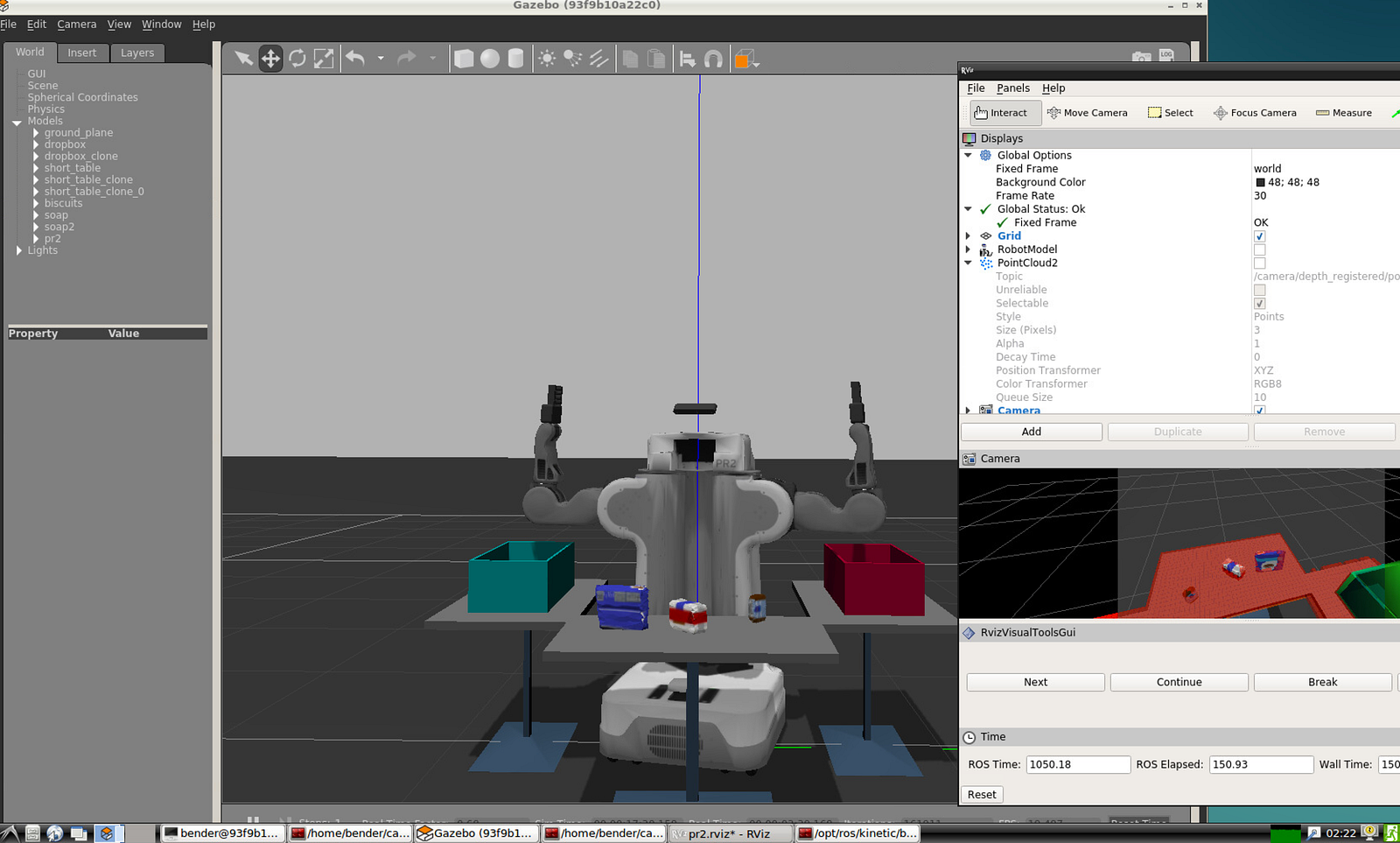The width and height of the screenshot is (1400, 843).
Task: Click the Break button
Action: pyautogui.click(x=1323, y=682)
